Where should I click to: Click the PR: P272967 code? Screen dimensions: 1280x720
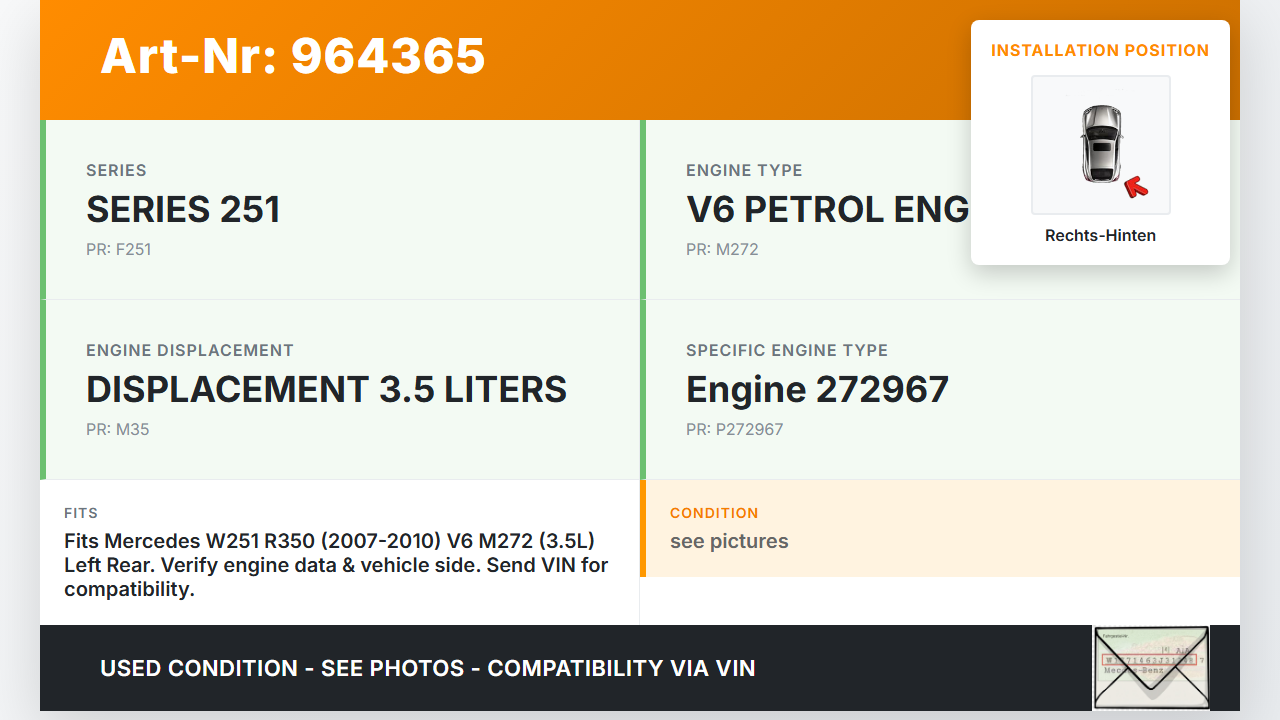(x=734, y=429)
